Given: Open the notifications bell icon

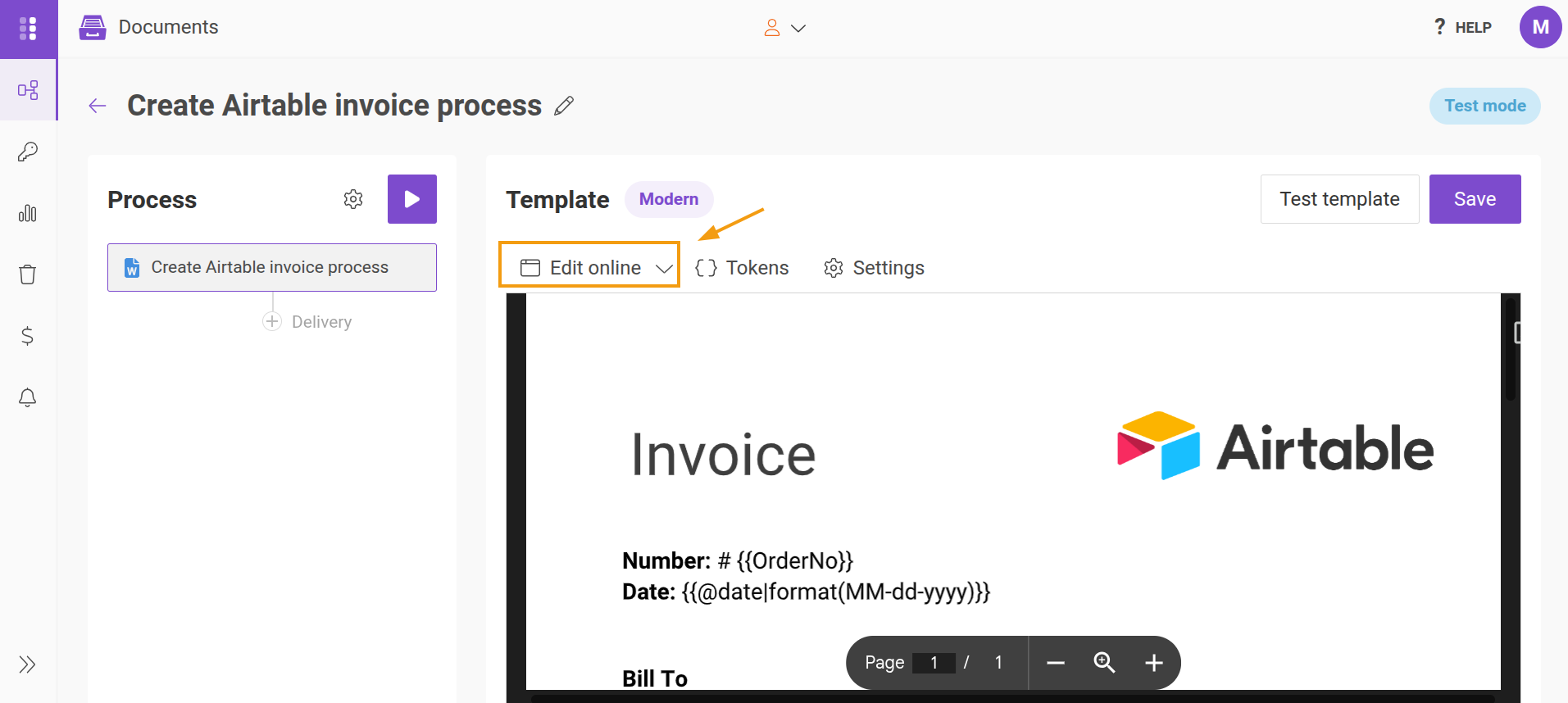Looking at the screenshot, I should 28,397.
